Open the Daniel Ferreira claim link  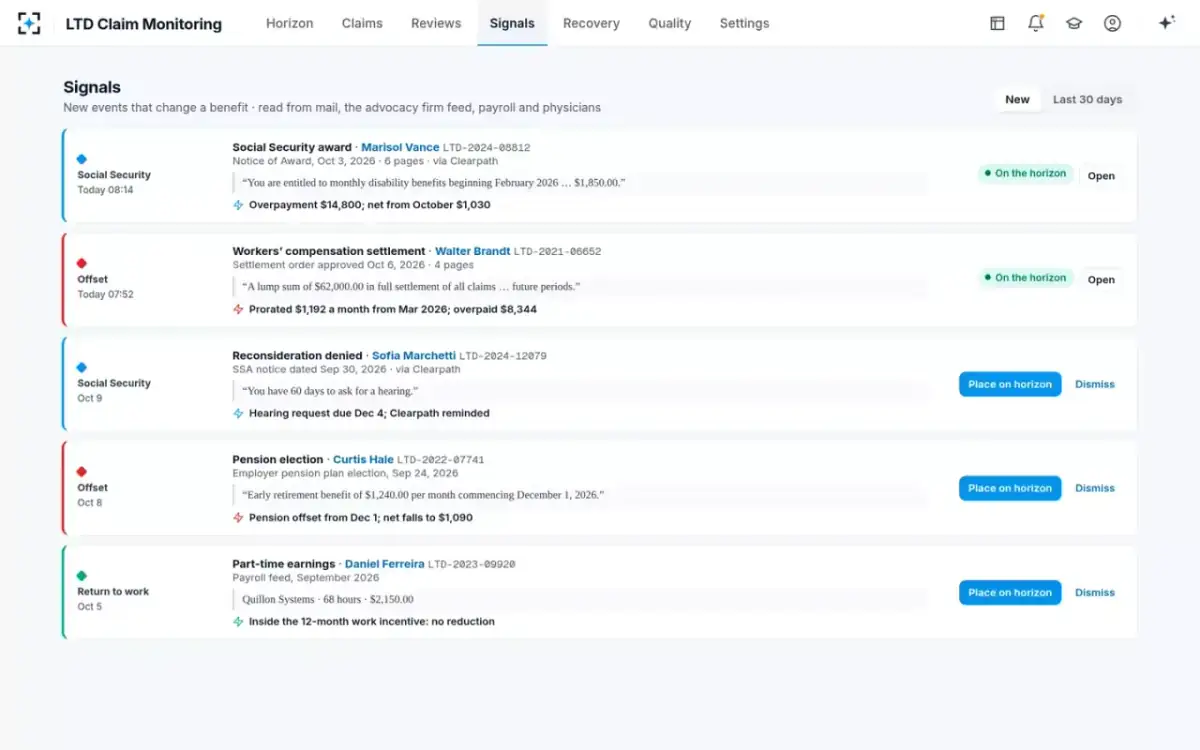coord(384,563)
